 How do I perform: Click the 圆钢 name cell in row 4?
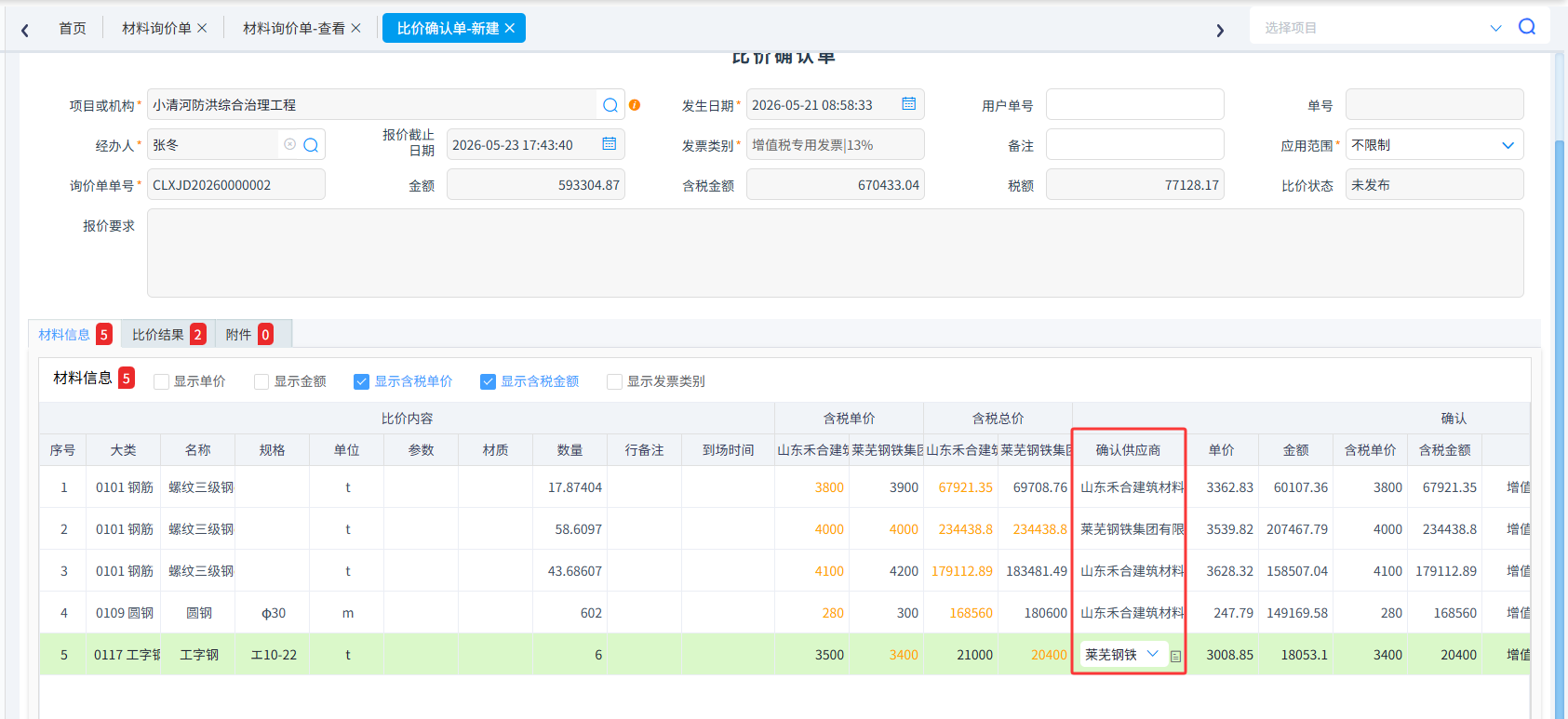tap(198, 613)
